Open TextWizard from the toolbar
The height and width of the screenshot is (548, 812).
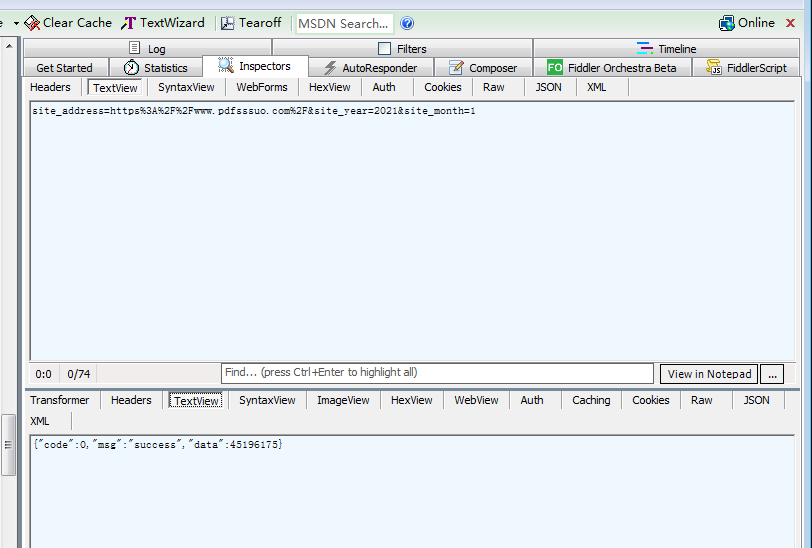click(x=163, y=23)
